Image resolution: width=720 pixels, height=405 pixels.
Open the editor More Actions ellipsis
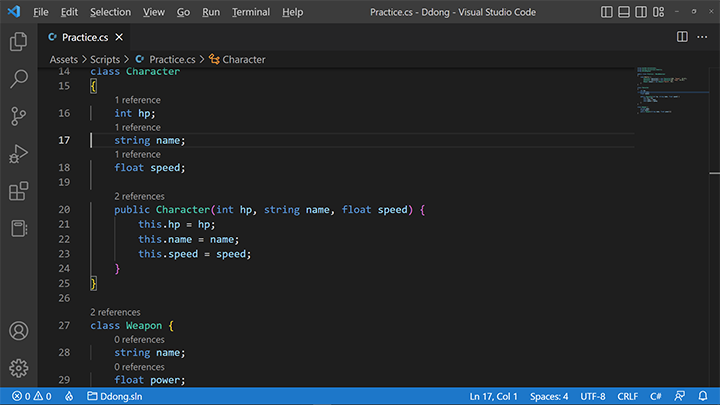(702, 37)
